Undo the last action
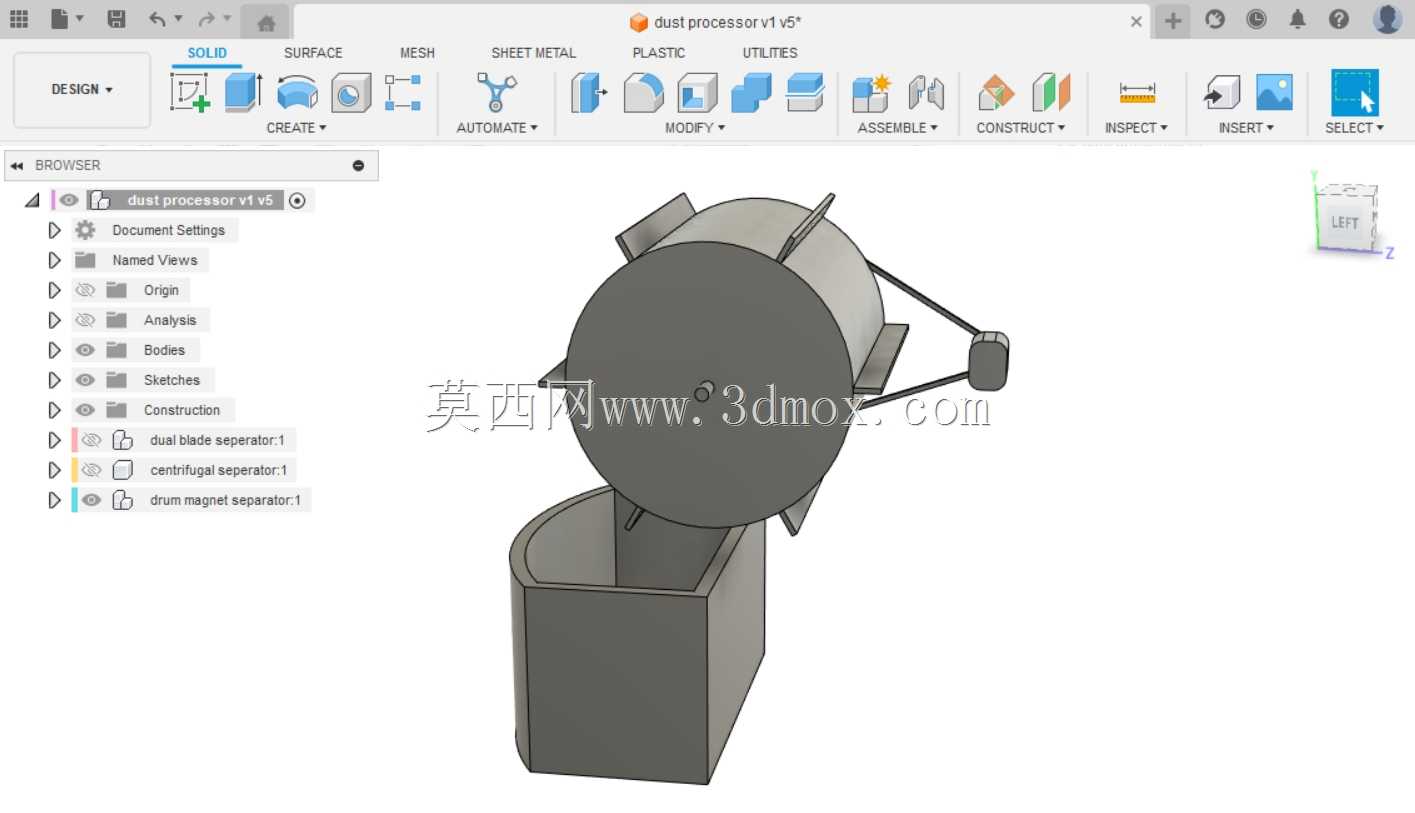 point(158,18)
